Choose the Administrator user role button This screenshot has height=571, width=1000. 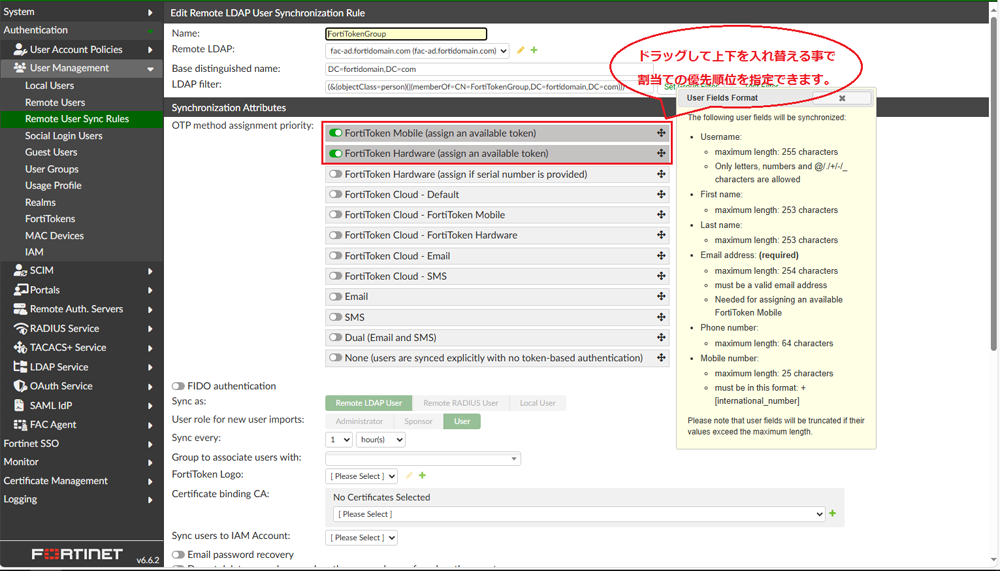tap(358, 422)
